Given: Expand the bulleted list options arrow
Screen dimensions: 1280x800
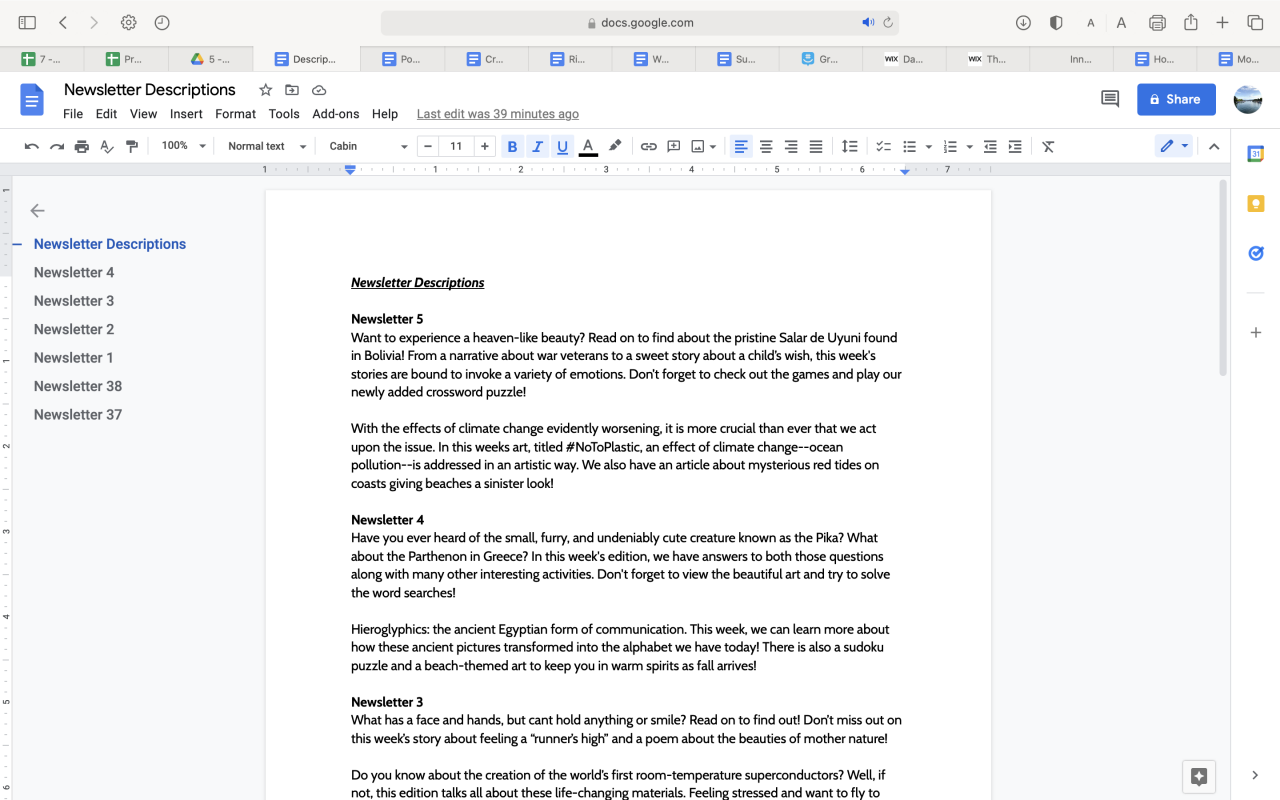Looking at the screenshot, I should (928, 146).
